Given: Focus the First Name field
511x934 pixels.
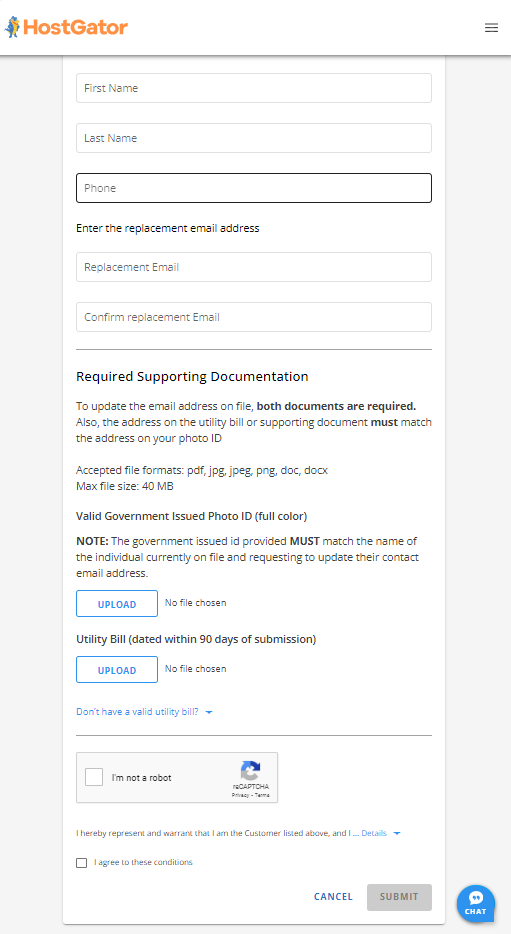Looking at the screenshot, I should tap(254, 88).
